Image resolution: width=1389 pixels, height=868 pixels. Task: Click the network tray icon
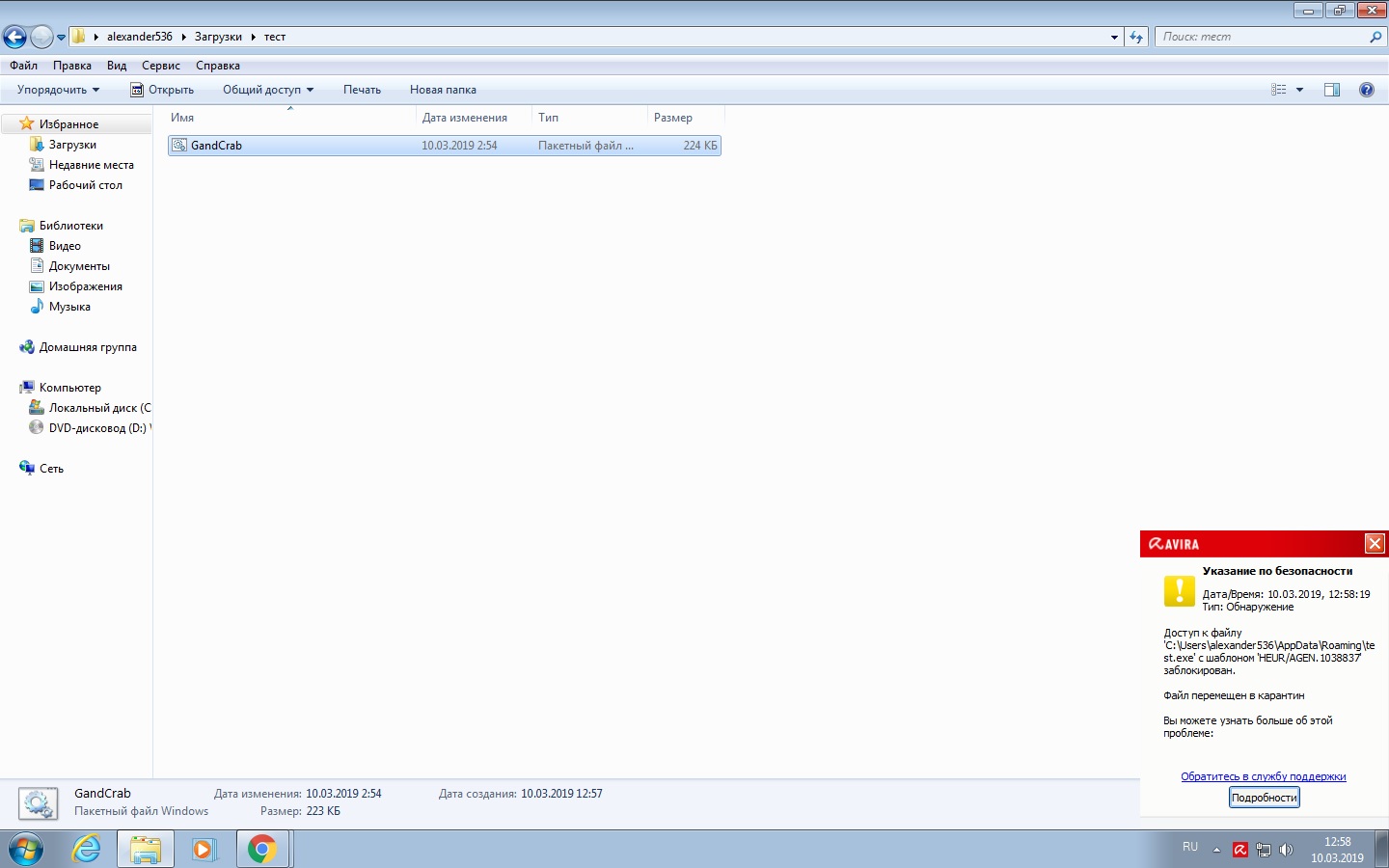(1264, 850)
